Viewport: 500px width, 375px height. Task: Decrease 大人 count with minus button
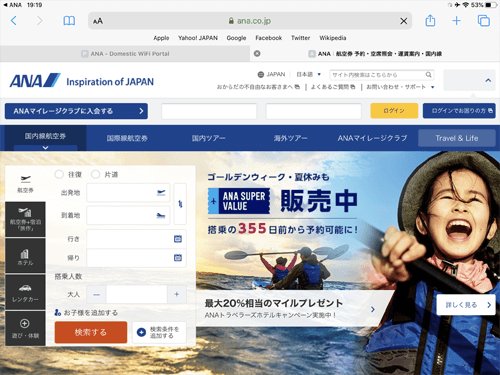tap(97, 294)
